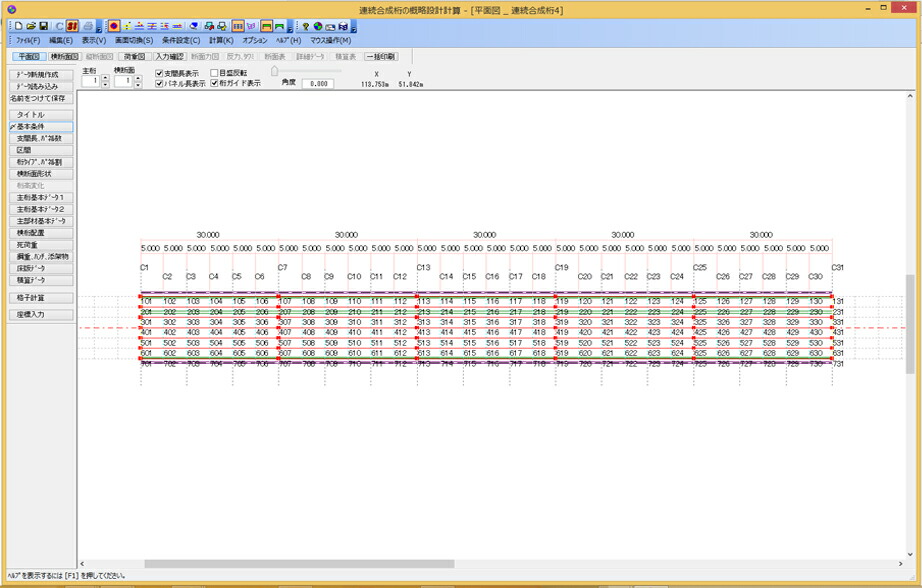Click the help question mark icon
The height and width of the screenshot is (588, 922).
305,26
